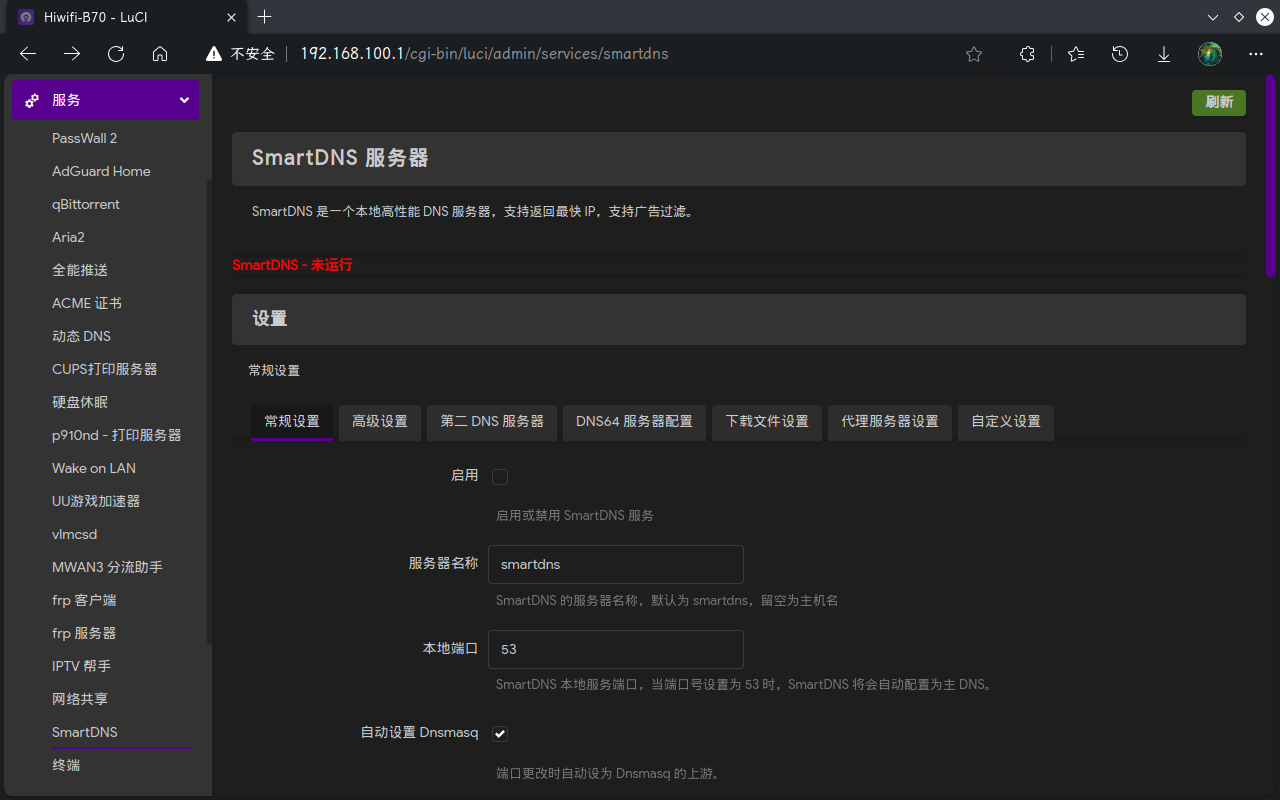Open the browser settings ellipsis menu
1280x800 pixels.
(x=1256, y=54)
